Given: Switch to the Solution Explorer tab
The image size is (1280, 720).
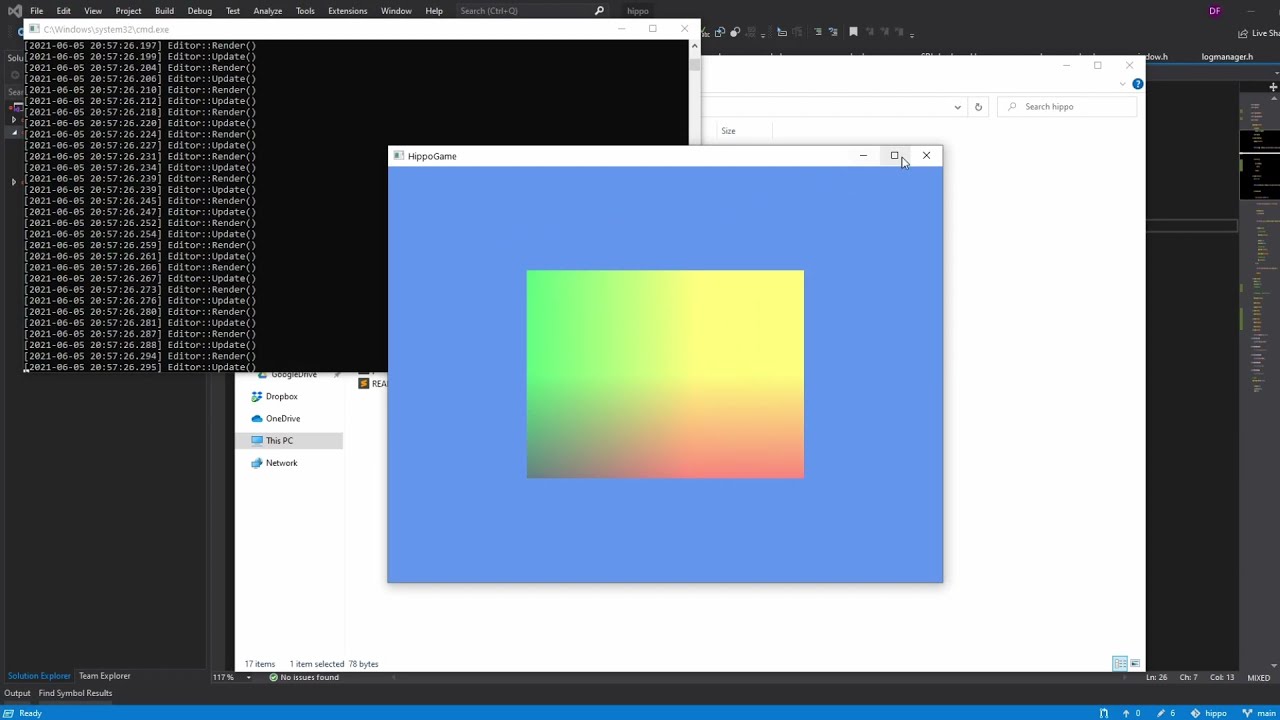Looking at the screenshot, I should point(39,676).
